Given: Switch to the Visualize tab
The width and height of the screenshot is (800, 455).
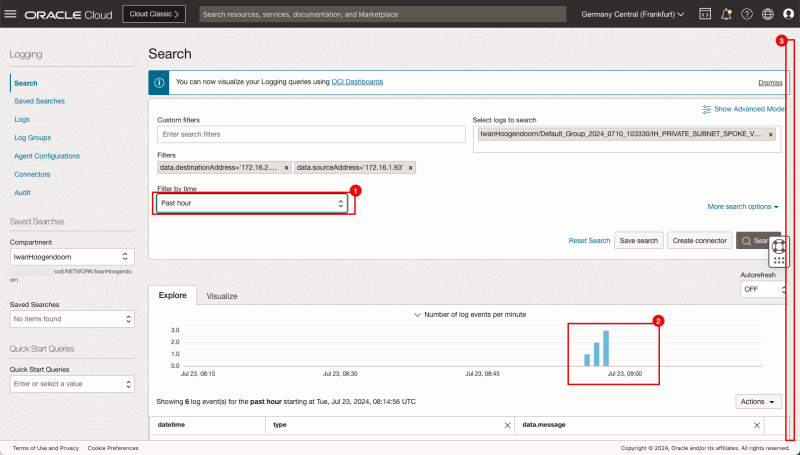Looking at the screenshot, I should [222, 296].
